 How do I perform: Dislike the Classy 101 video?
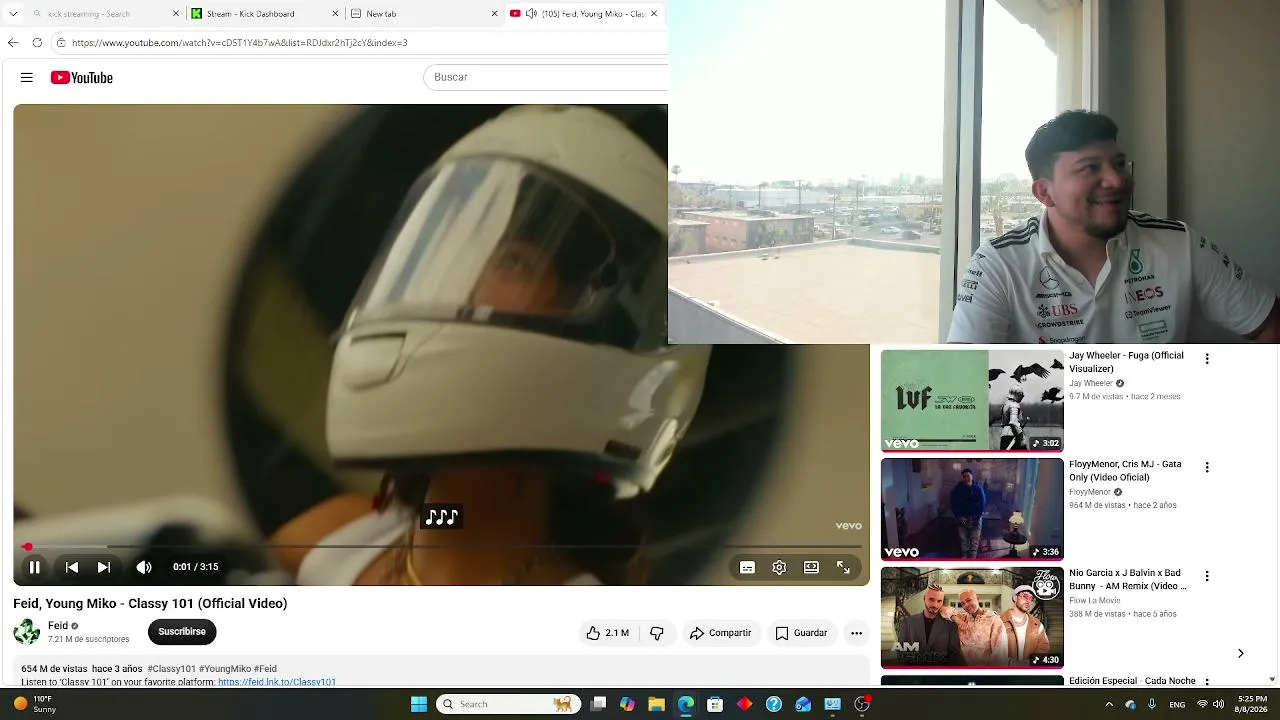(657, 633)
